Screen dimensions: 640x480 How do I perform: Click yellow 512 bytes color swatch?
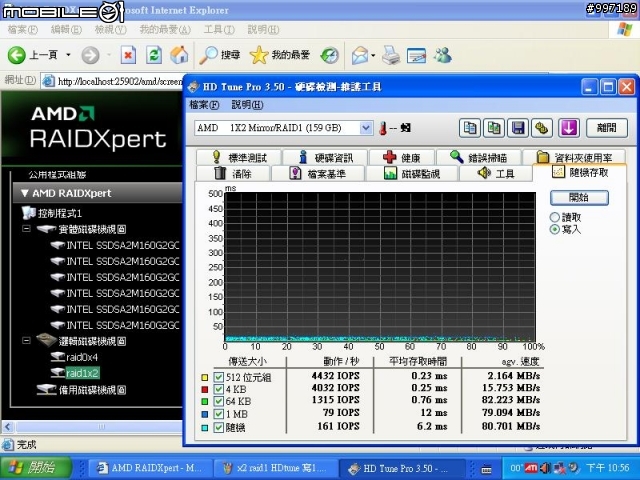pos(205,378)
